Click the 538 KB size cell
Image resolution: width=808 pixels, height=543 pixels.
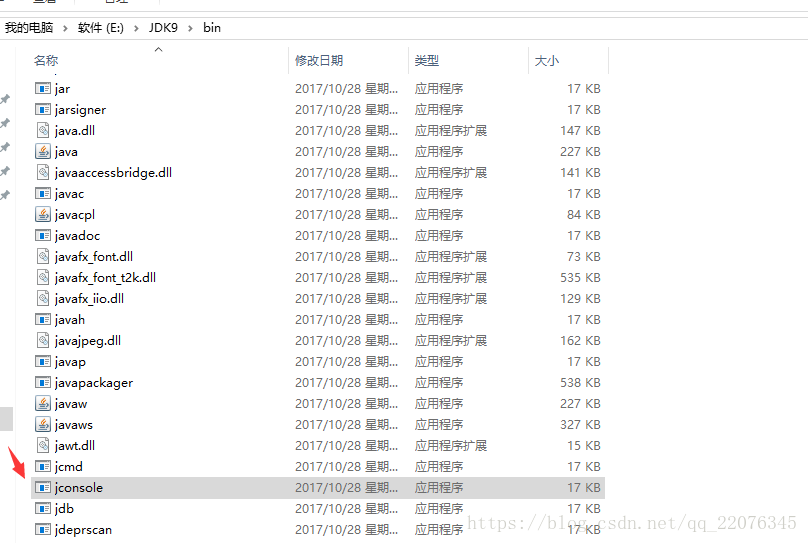click(580, 383)
